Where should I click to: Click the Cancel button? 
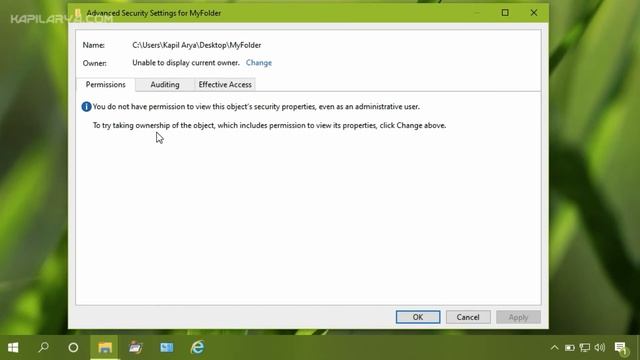[x=468, y=317]
